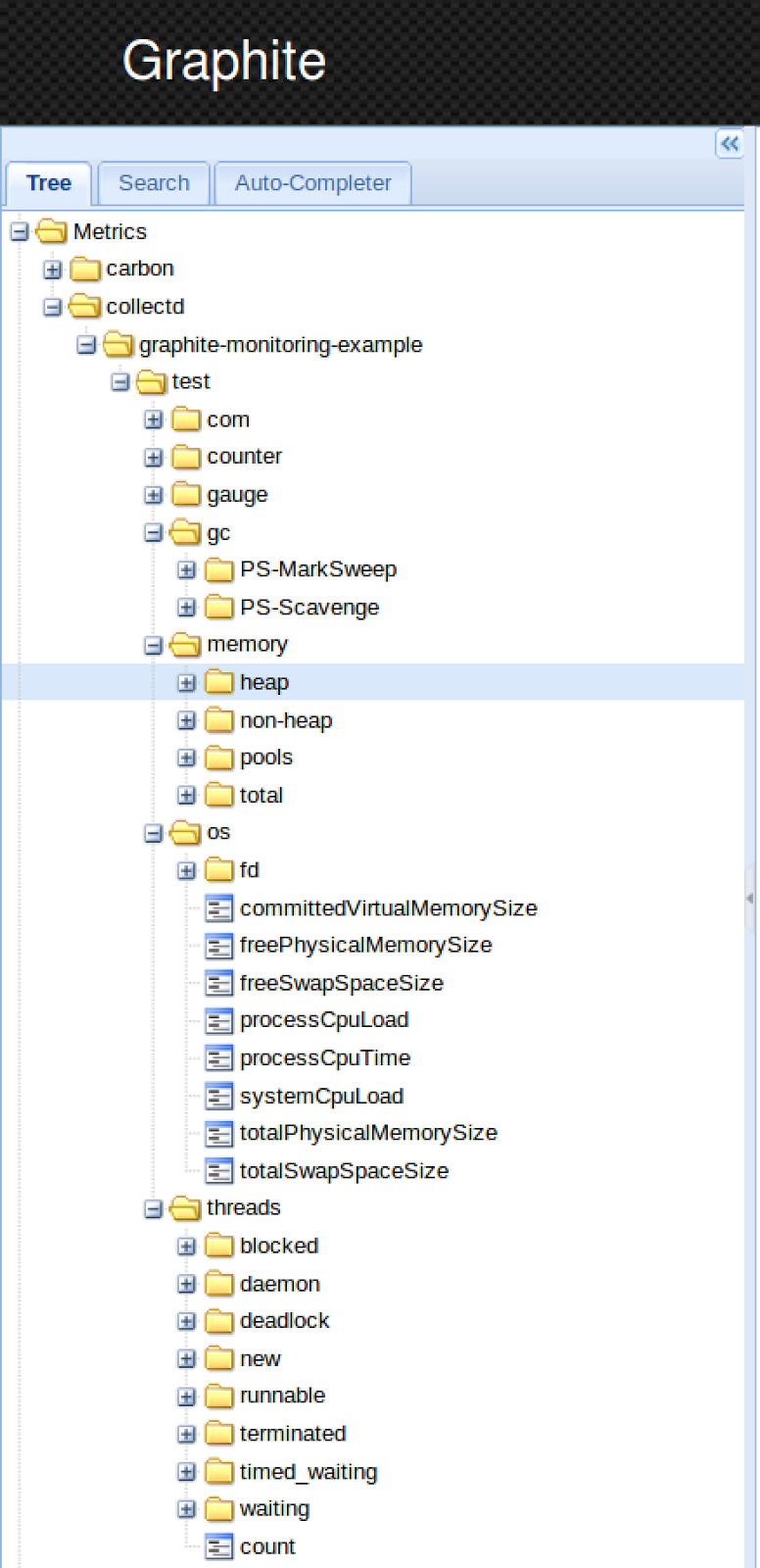The image size is (760, 1568).
Task: Collapse the os folder
Action: point(154,834)
